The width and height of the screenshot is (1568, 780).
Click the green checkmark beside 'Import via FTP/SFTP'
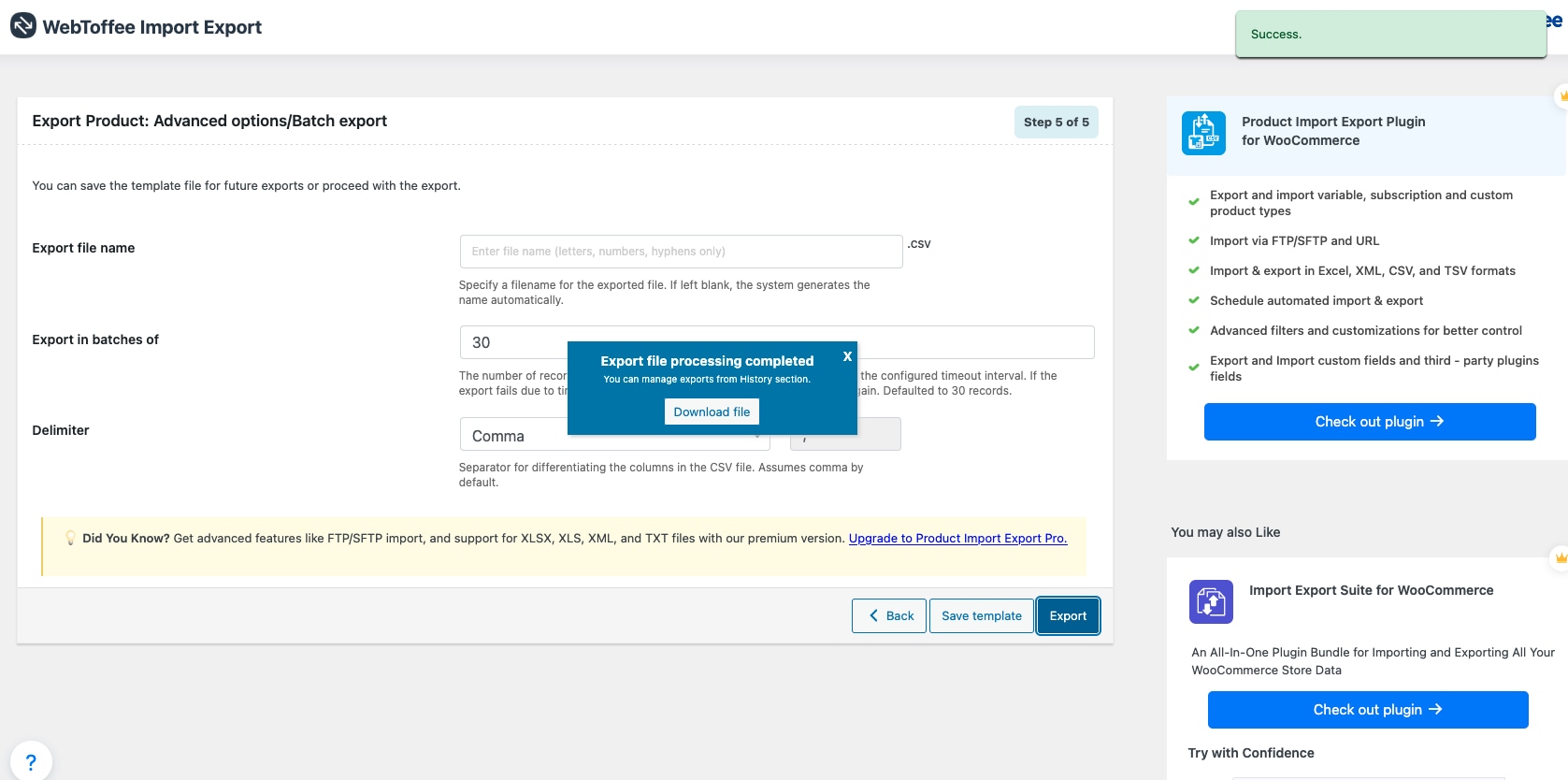pyautogui.click(x=1194, y=240)
